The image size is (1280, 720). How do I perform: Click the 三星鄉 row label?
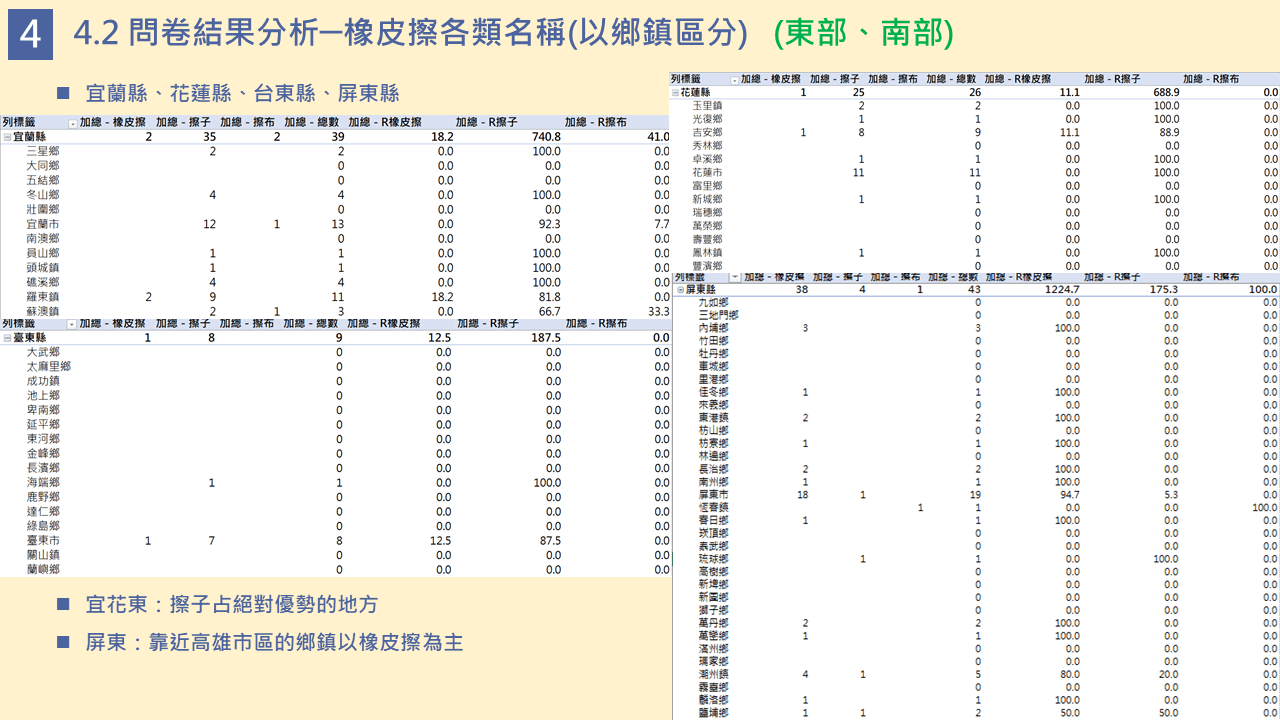click(43, 151)
